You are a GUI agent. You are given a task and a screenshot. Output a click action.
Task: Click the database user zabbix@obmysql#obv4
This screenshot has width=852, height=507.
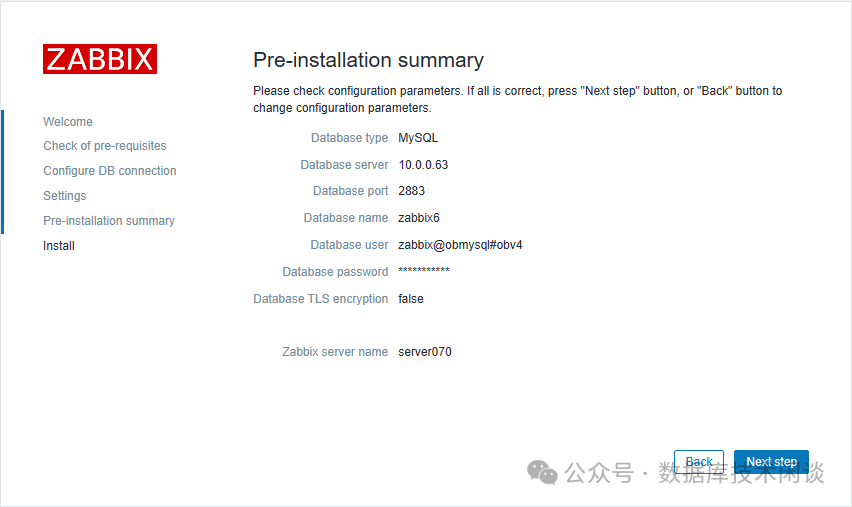(x=460, y=245)
